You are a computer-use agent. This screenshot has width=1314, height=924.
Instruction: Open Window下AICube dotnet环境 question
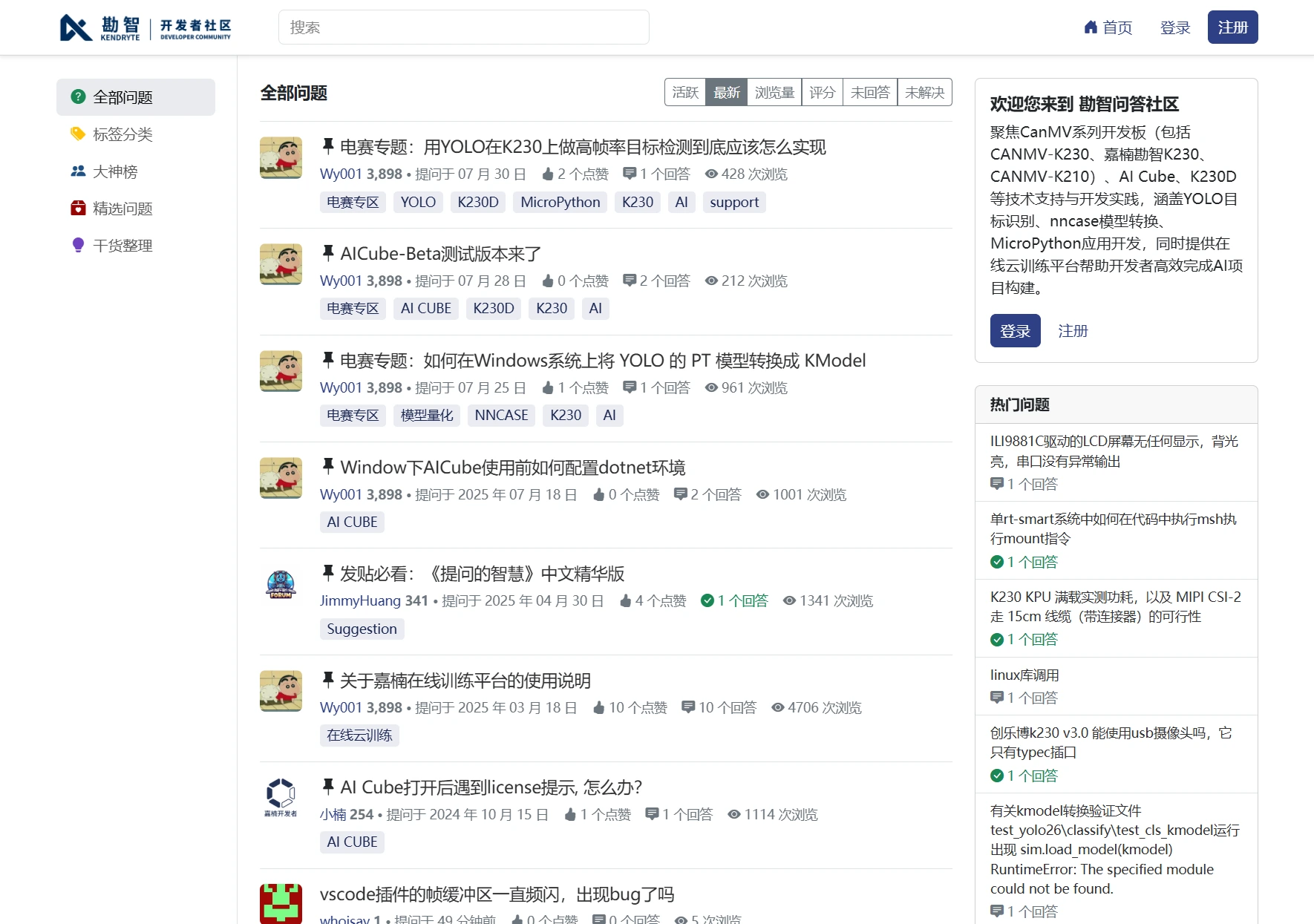pyautogui.click(x=513, y=468)
